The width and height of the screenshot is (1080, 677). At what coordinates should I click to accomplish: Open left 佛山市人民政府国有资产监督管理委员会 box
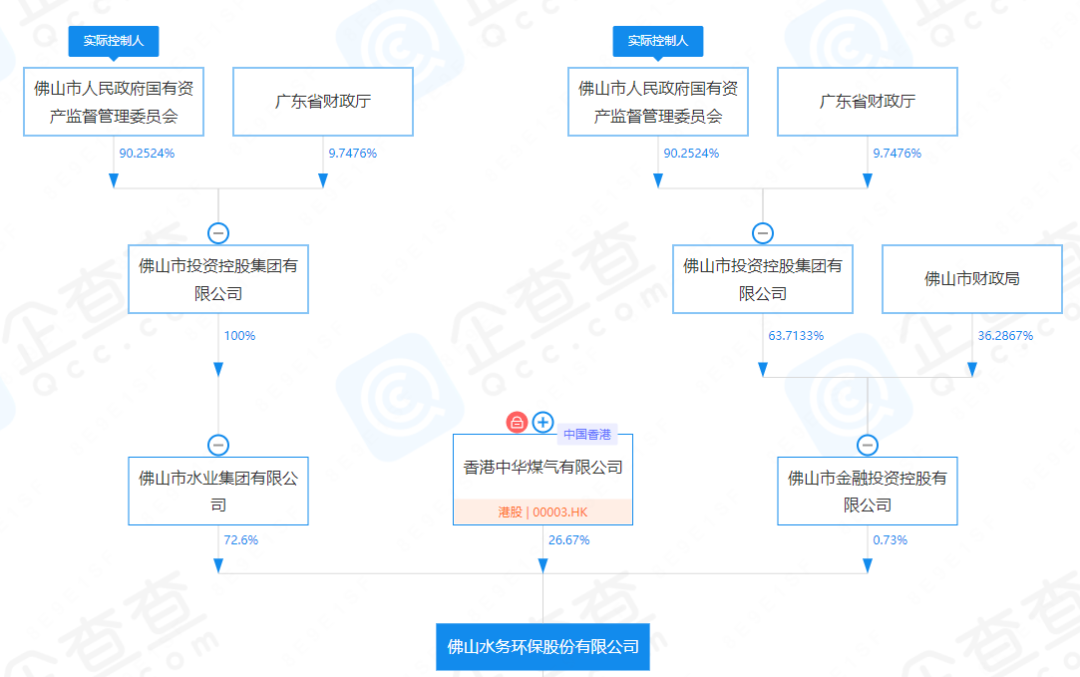pos(114,102)
